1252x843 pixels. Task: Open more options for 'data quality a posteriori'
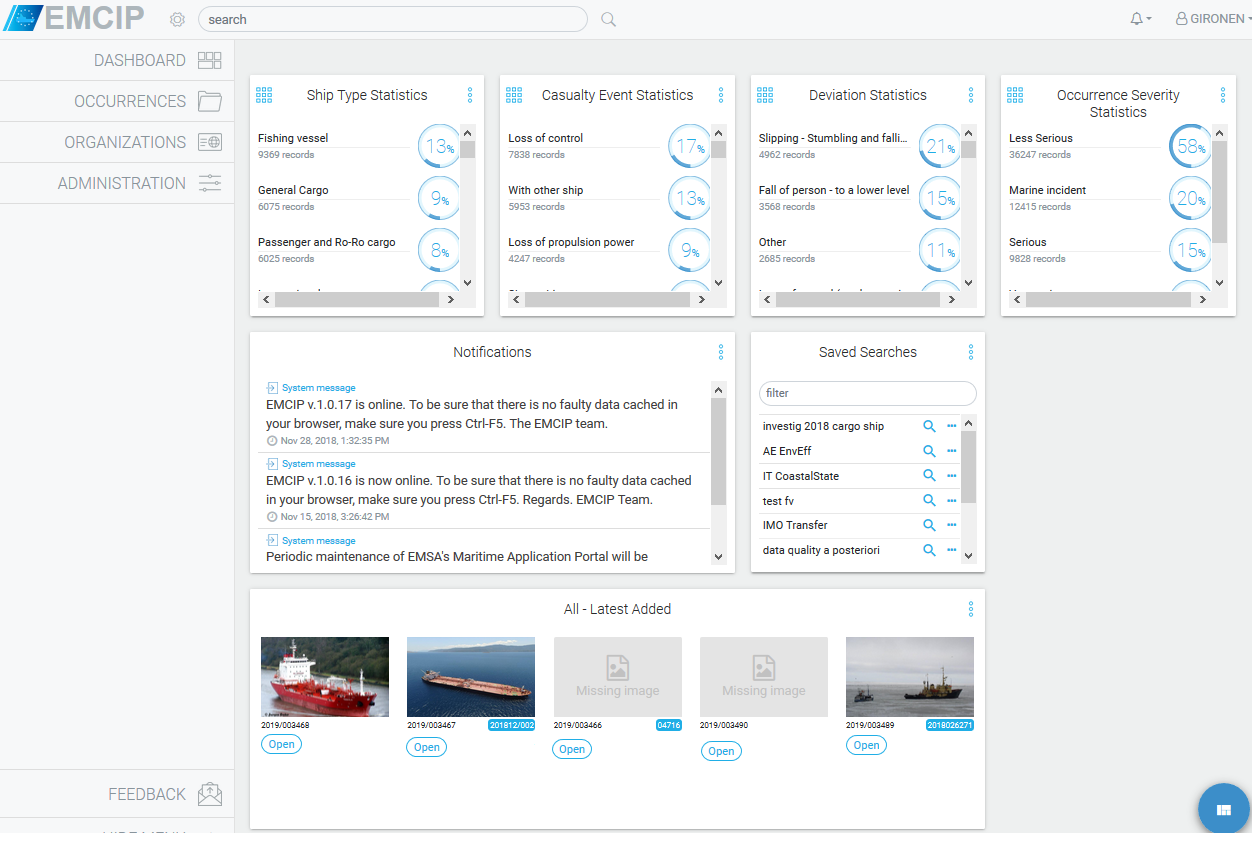coord(952,550)
